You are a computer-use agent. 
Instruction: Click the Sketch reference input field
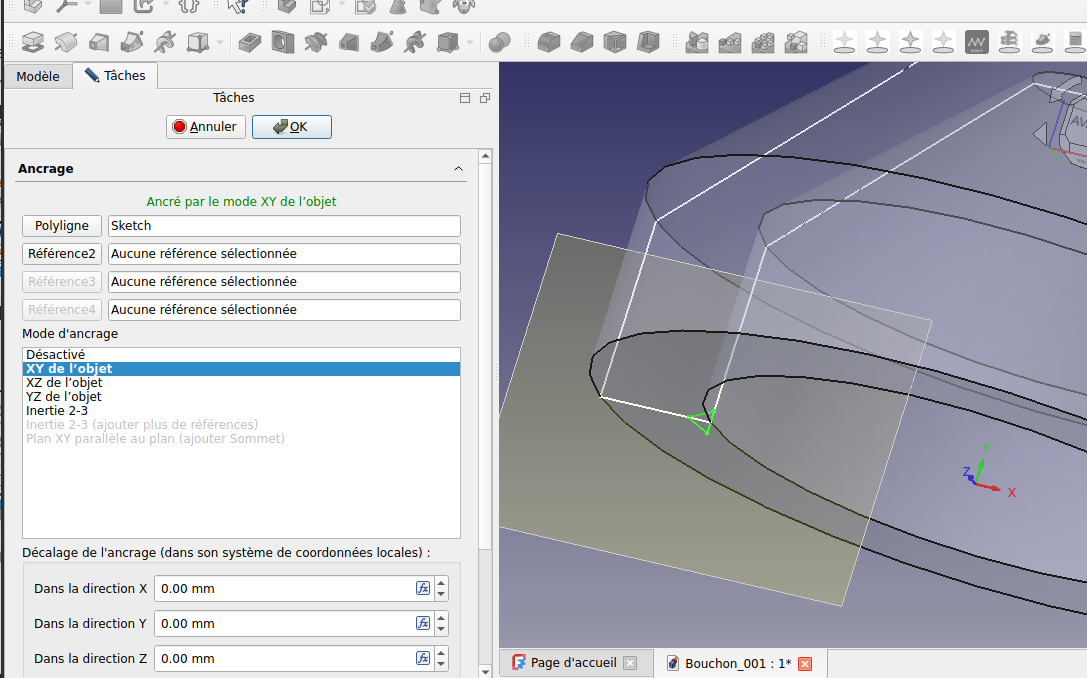(284, 226)
